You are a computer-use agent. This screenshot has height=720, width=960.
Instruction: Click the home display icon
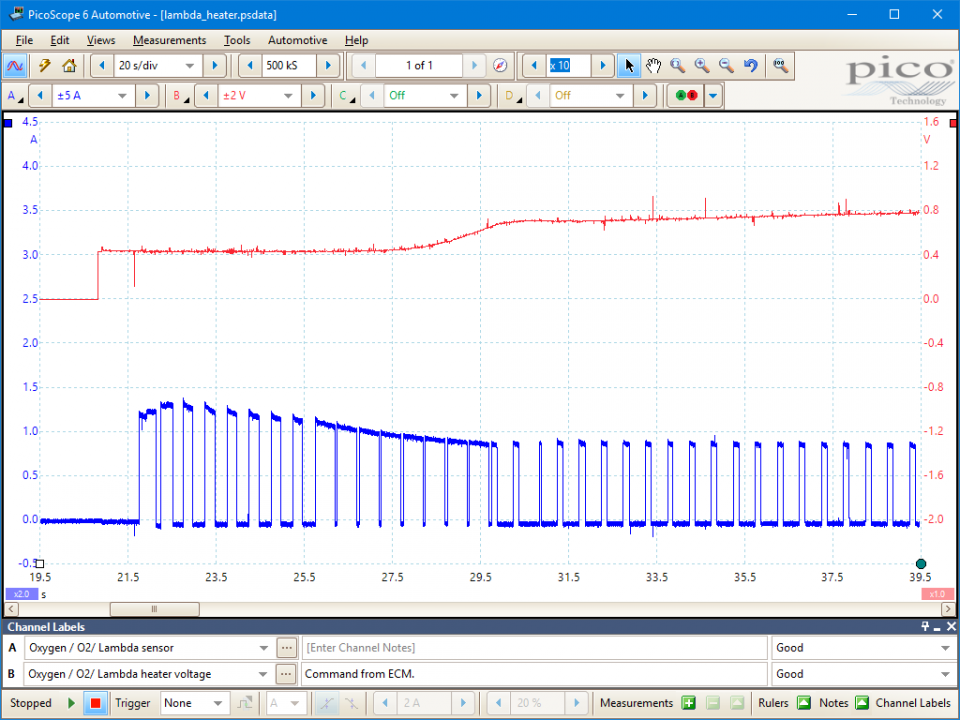click(x=69, y=66)
